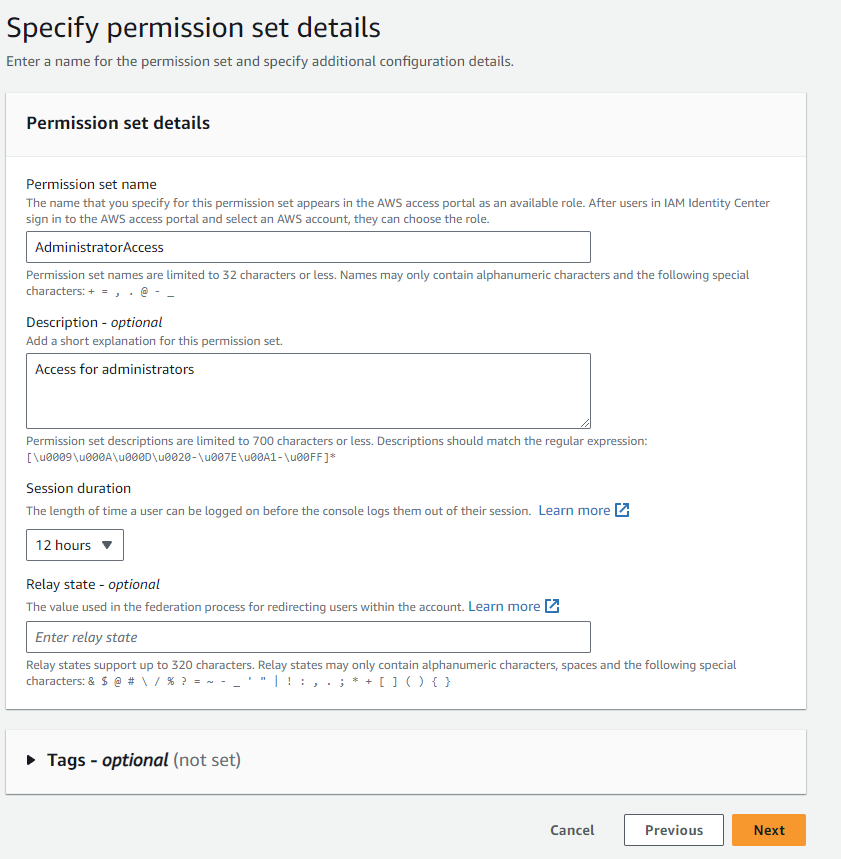Click the Permission set details panel header
This screenshot has height=859, width=841.
coord(118,123)
